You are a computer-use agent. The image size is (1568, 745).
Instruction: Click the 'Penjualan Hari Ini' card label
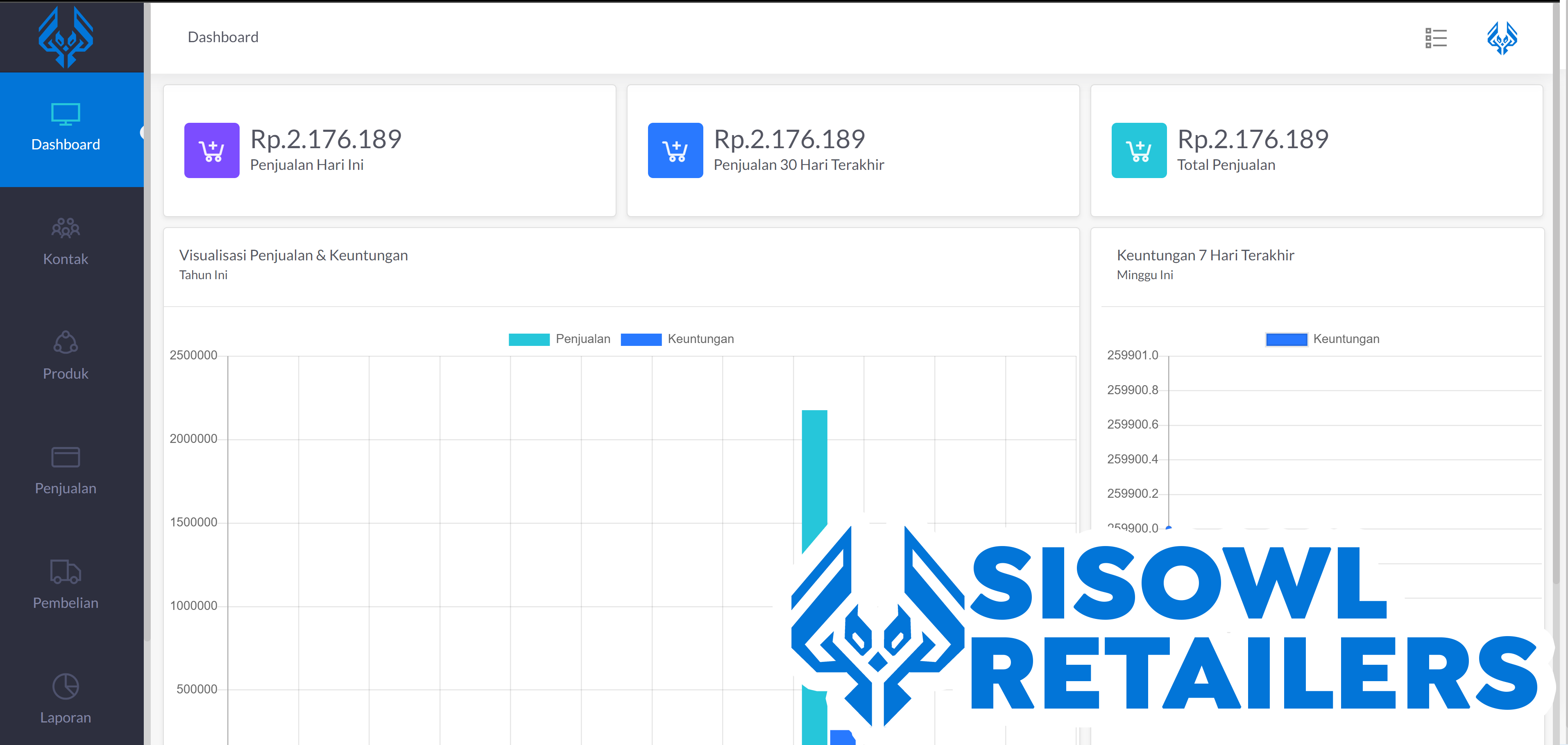pyautogui.click(x=307, y=165)
